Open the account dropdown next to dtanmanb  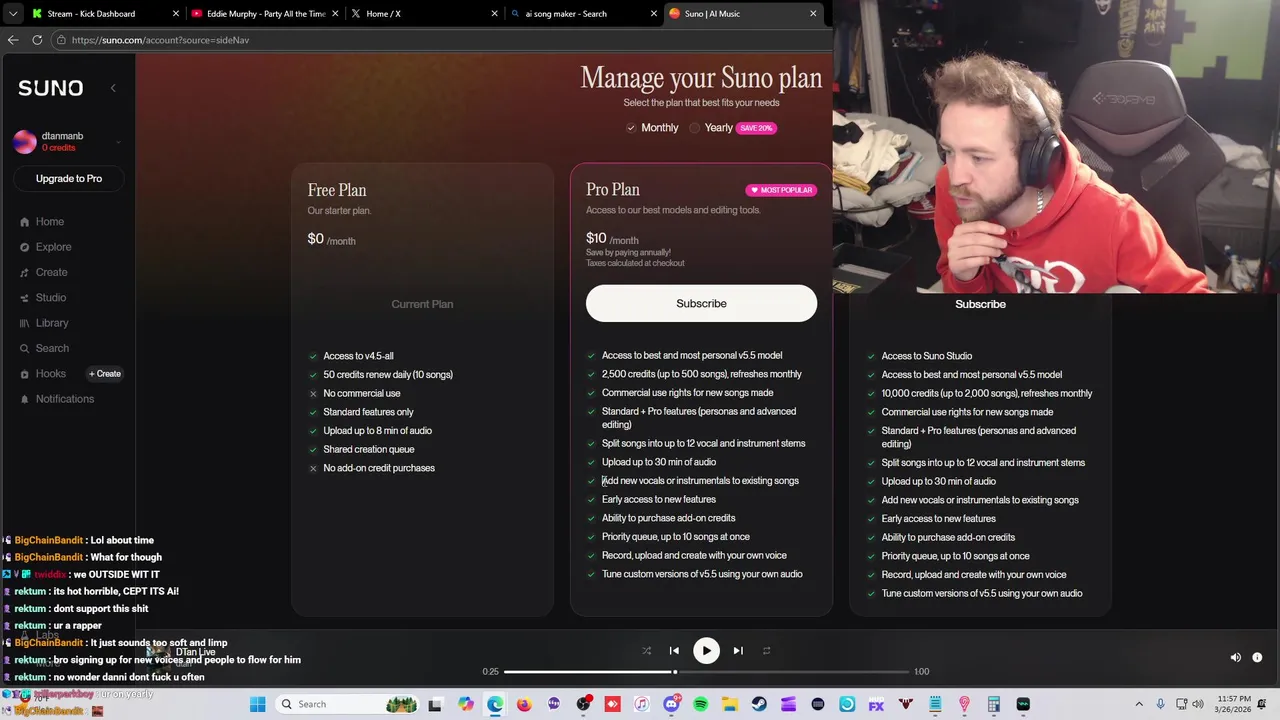pos(118,142)
